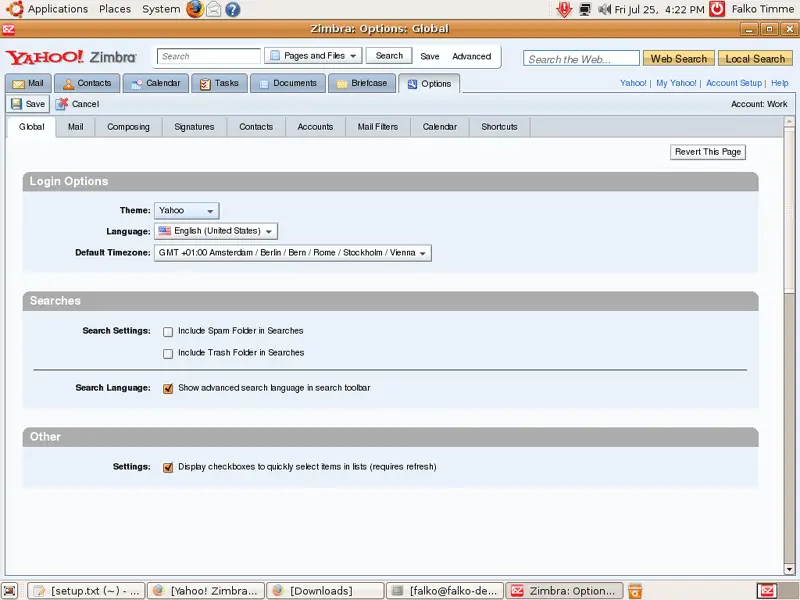Open the Places menu
Image resolution: width=800 pixels, height=600 pixels.
pos(115,9)
